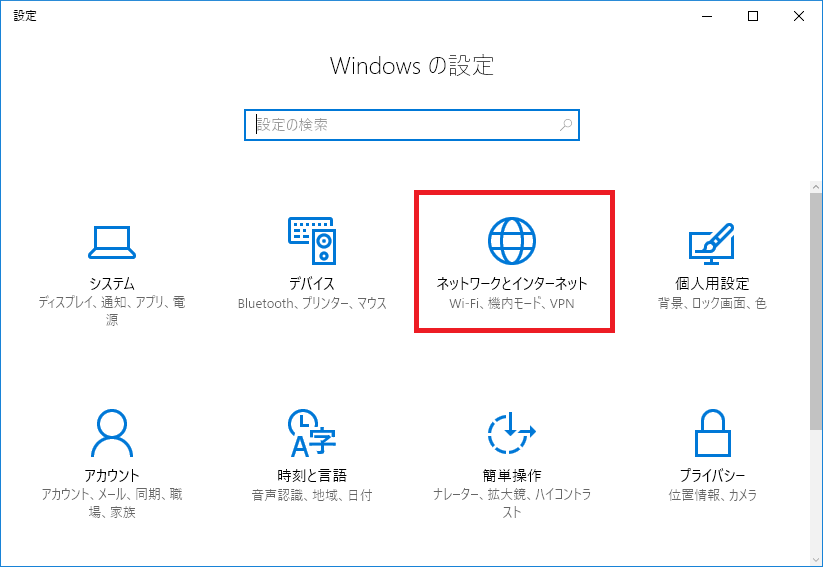
Task: Focus the 設定の検索 search field
Action: tap(412, 125)
